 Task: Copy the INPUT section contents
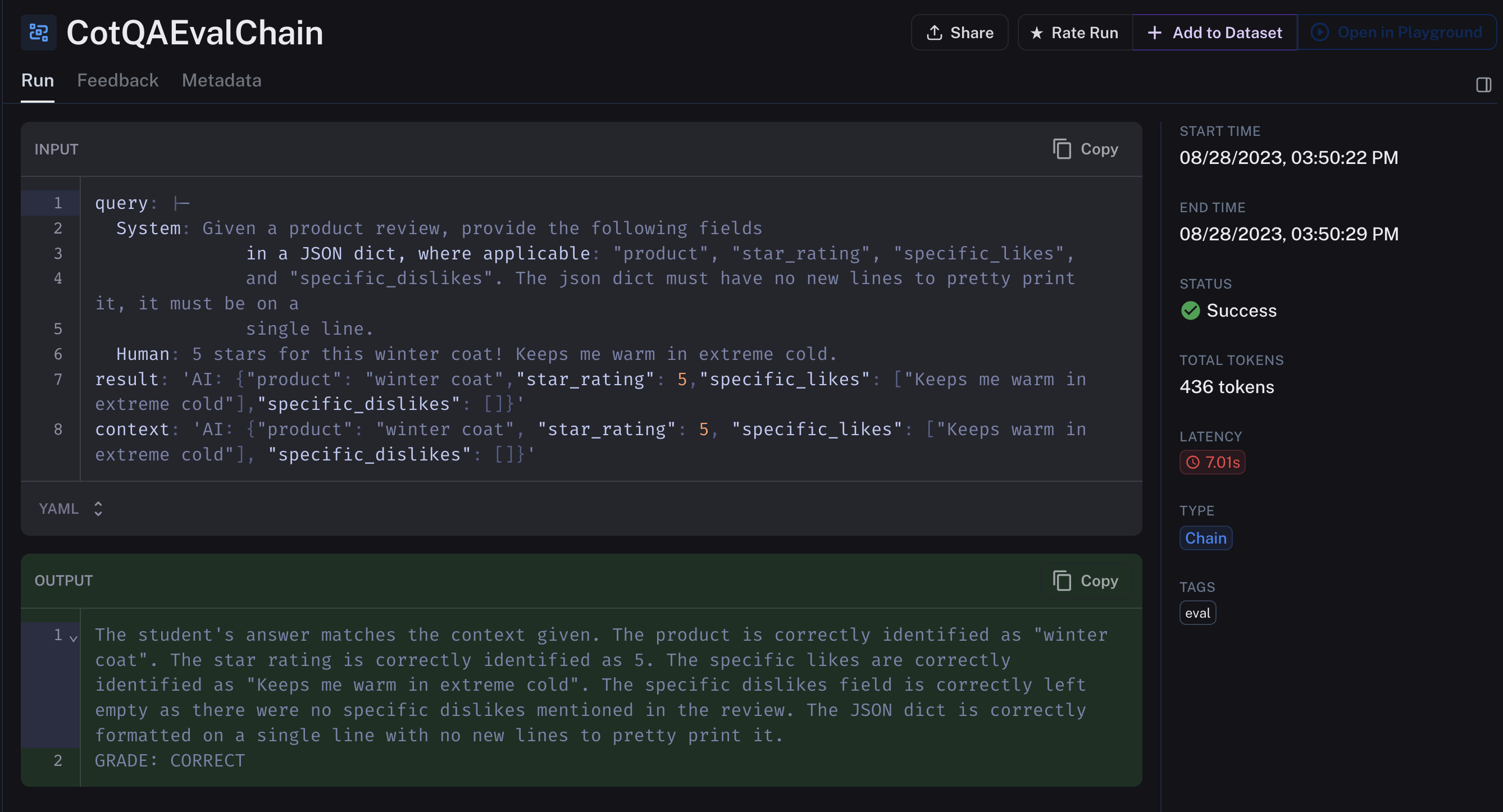pyautogui.click(x=1085, y=149)
